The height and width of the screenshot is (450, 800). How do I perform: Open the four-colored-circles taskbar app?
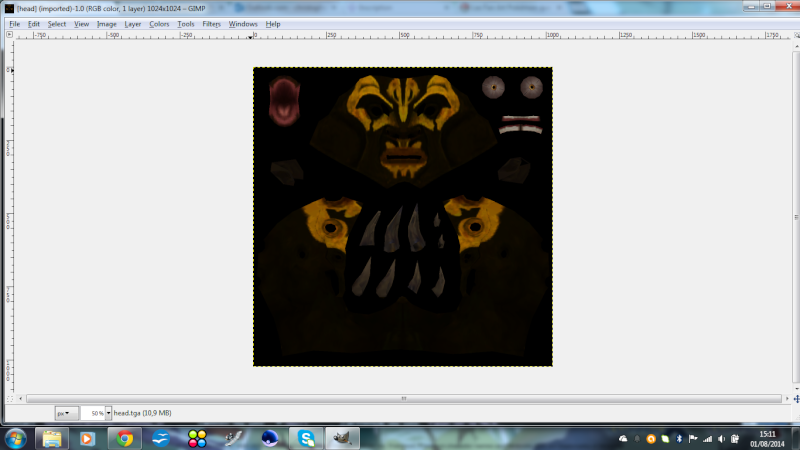tap(197, 439)
